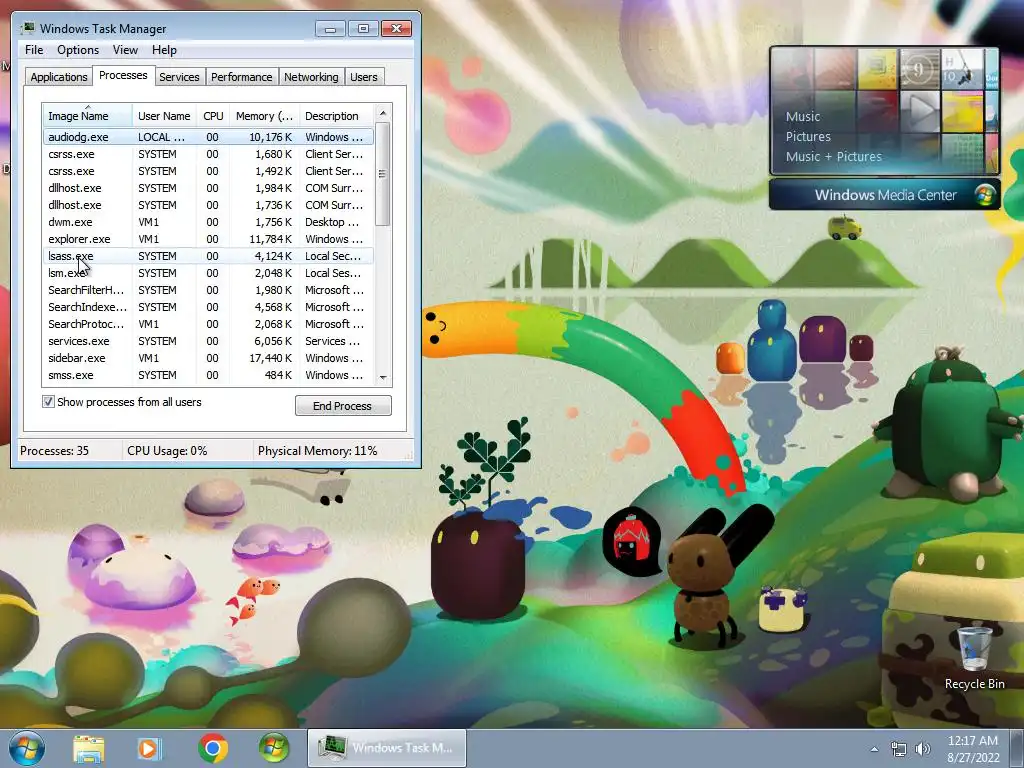Select Music in Media Center gadget
Image resolution: width=1024 pixels, height=768 pixels.
803,116
